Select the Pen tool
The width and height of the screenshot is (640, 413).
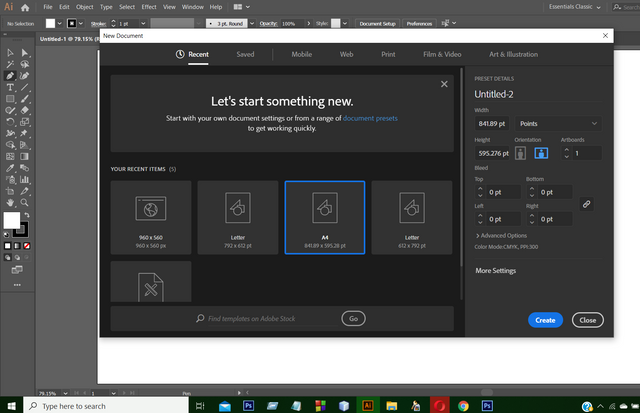10,76
